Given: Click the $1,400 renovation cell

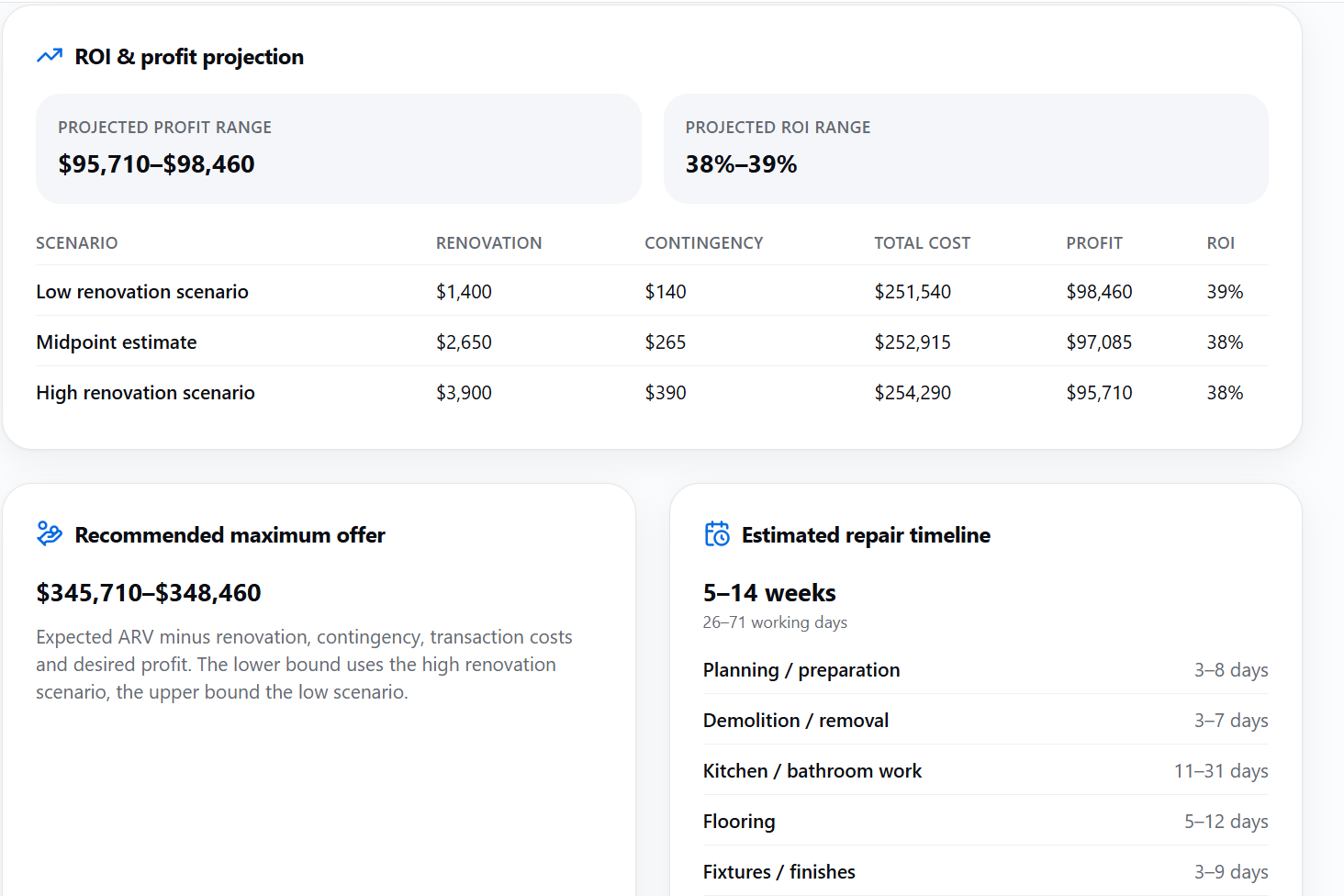Looking at the screenshot, I should point(464,292).
